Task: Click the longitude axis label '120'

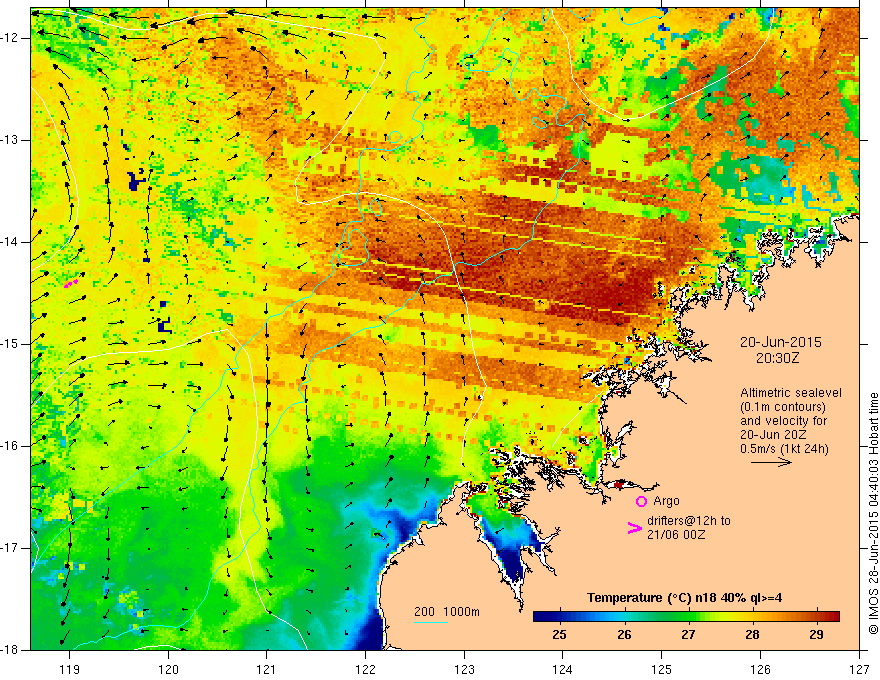Action: pos(168,669)
